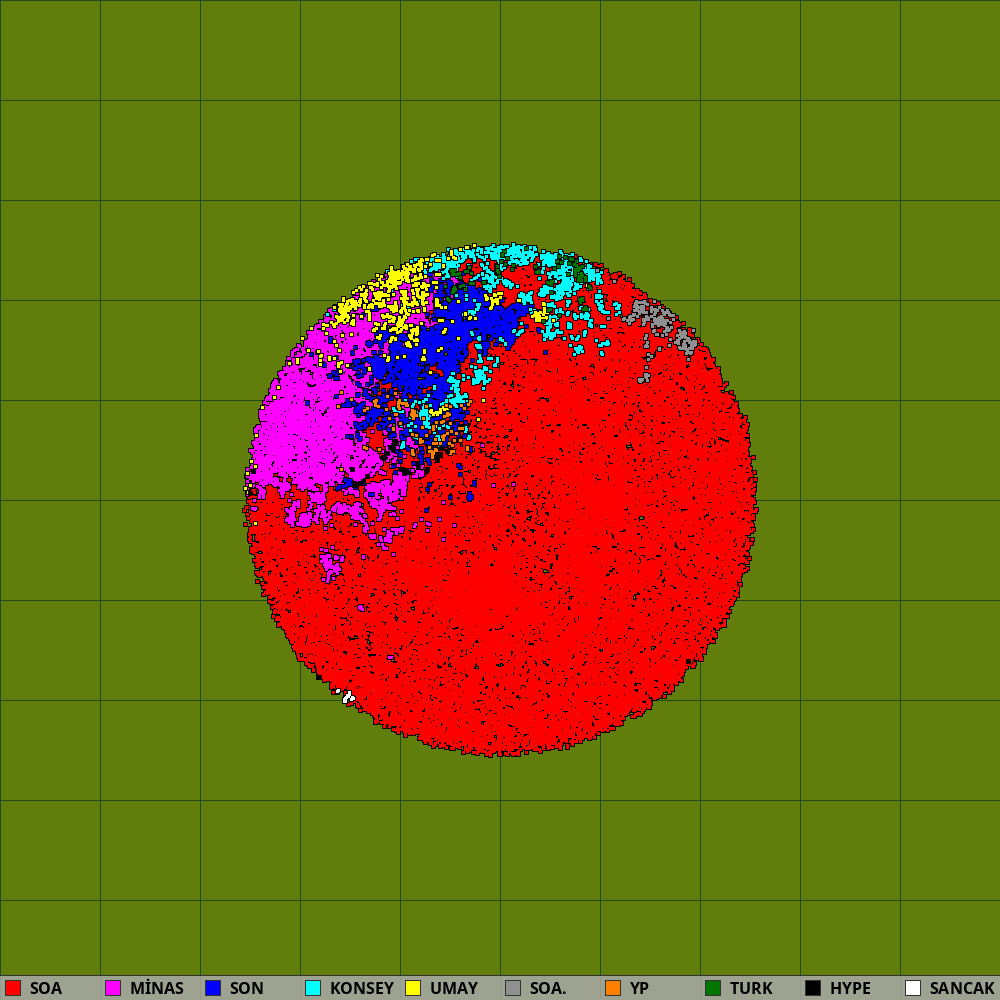Screen dimensions: 1000x1000
Task: Click the white SANCAK cells on the circle edge
Action: pos(348,696)
